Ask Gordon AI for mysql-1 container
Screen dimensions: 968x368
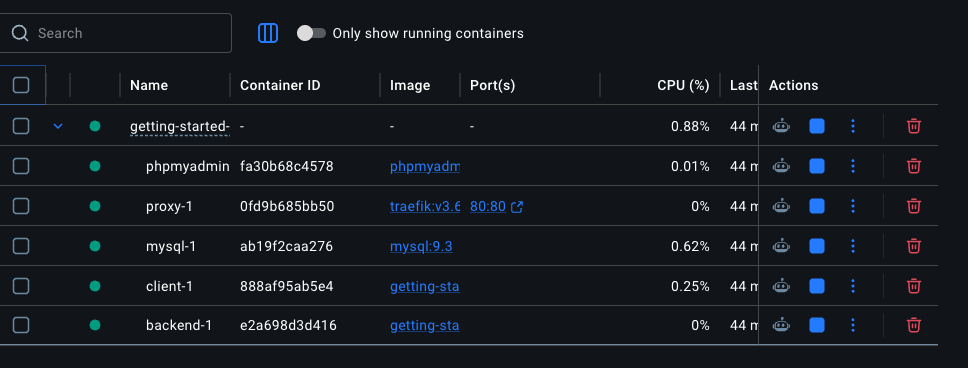[782, 246]
